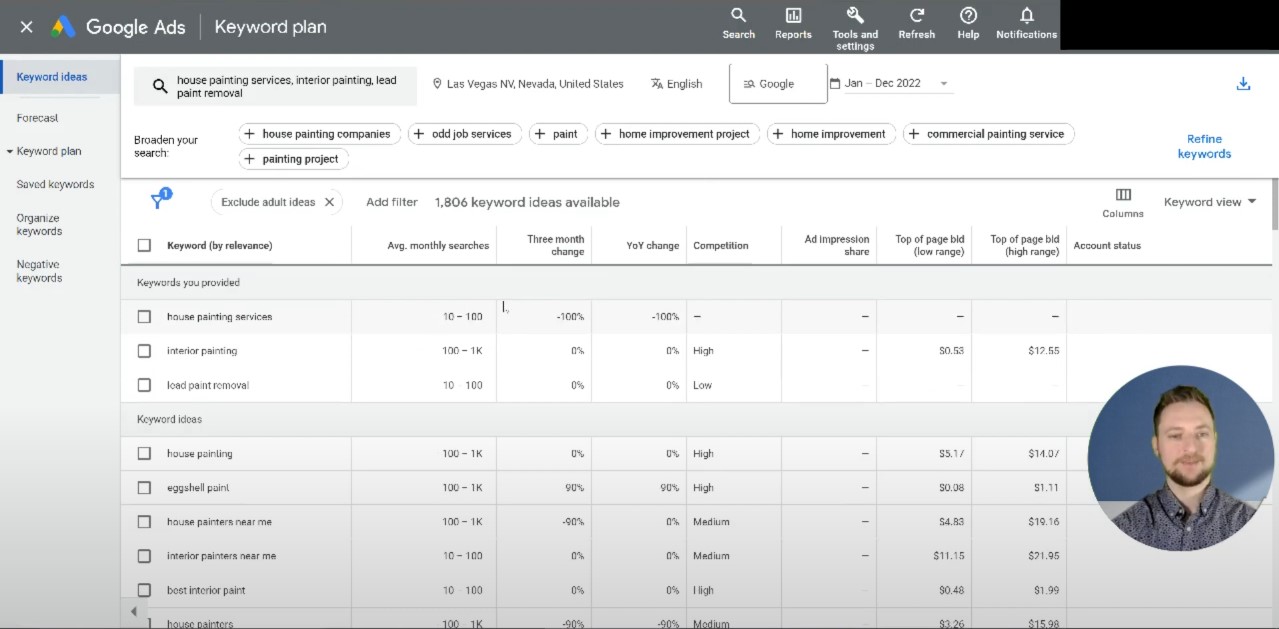
Task: Click the keyword search input box
Action: tap(276, 87)
